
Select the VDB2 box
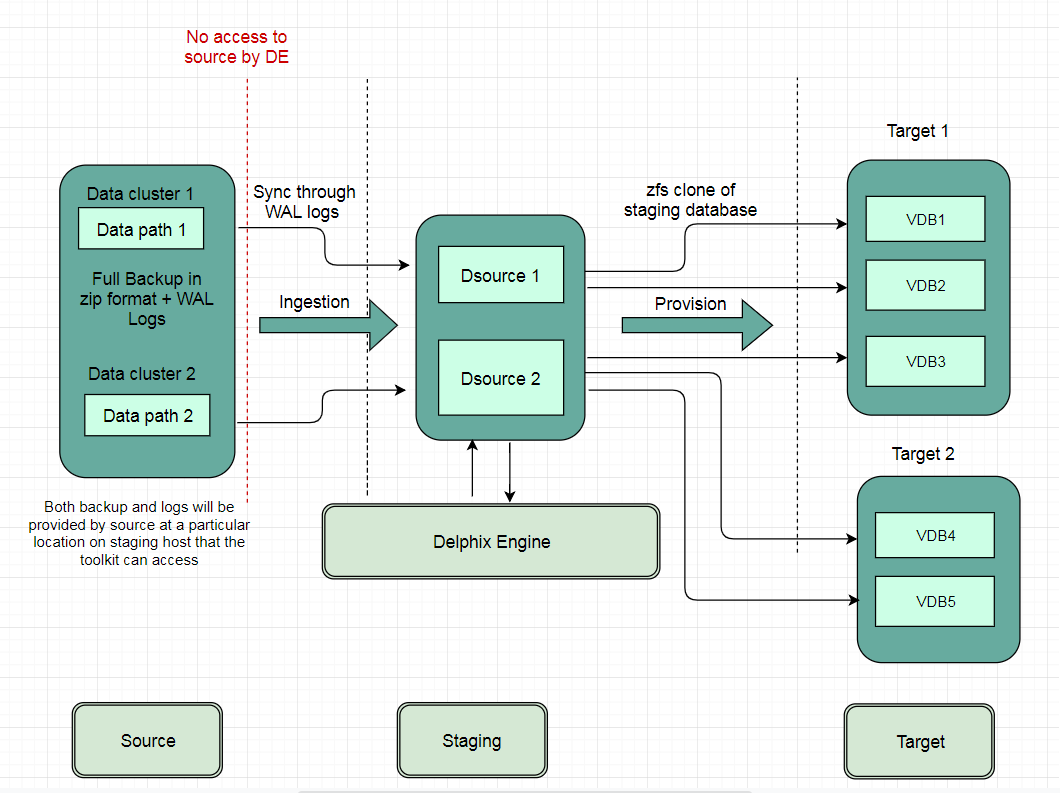(x=925, y=285)
